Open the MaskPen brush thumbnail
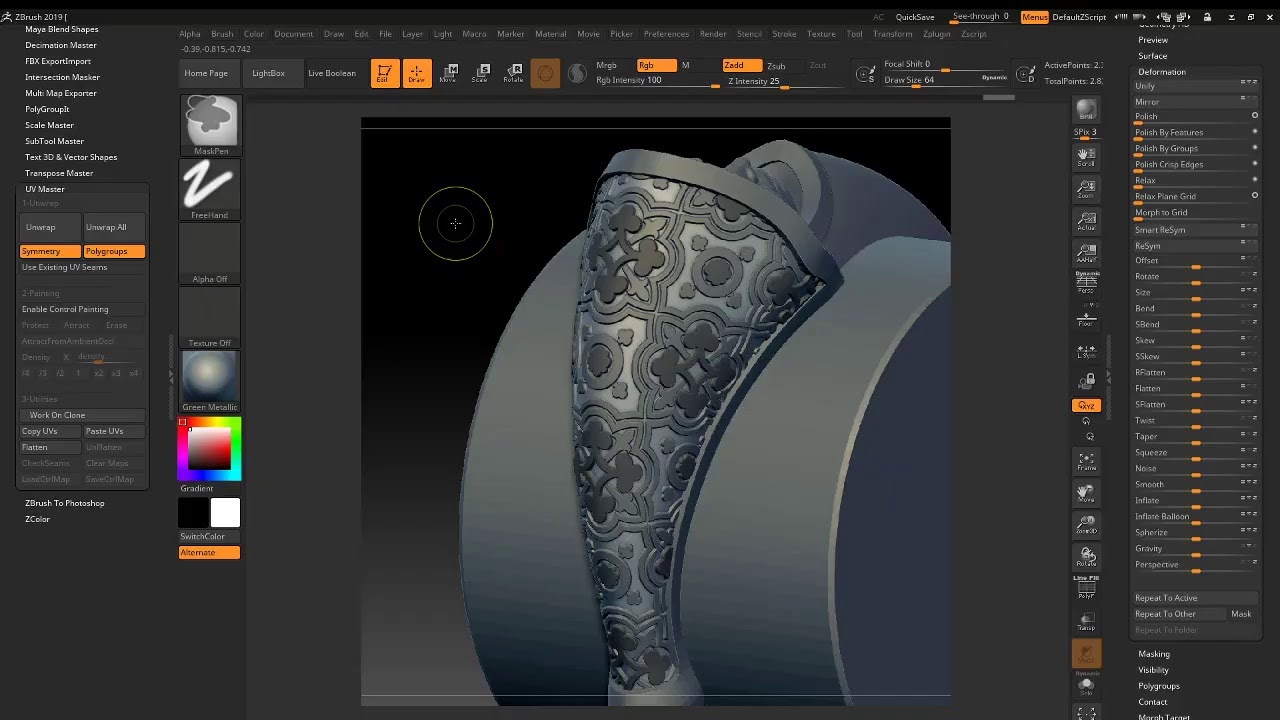This screenshot has height=720, width=1280. (x=210, y=125)
